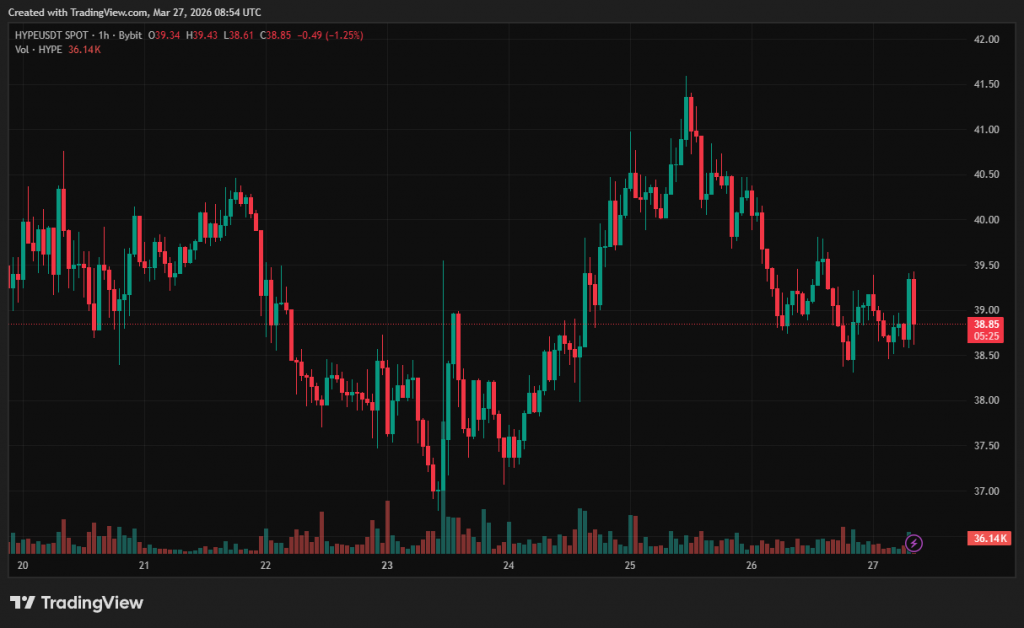Viewport: 1024px width, 628px height.
Task: Click the 36.14K volume label on axis
Action: pos(989,539)
